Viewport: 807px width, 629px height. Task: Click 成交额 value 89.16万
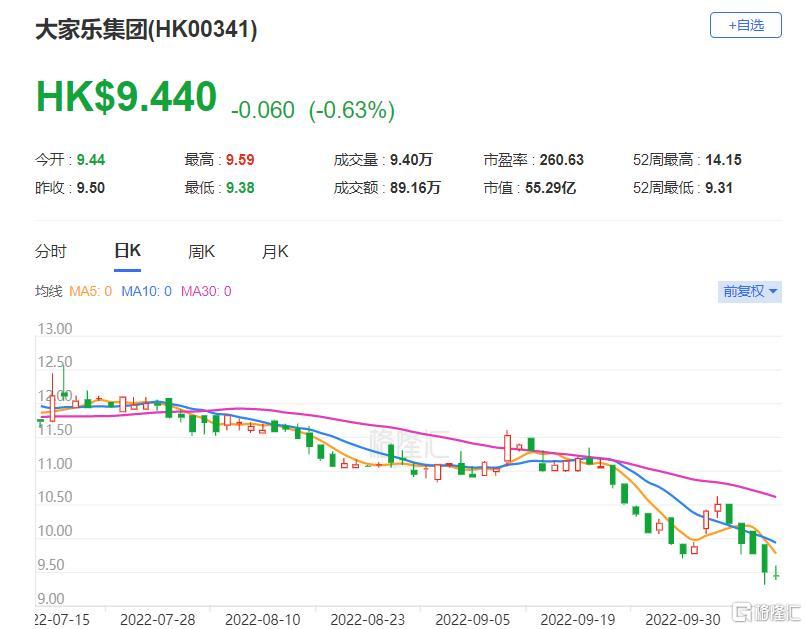415,187
